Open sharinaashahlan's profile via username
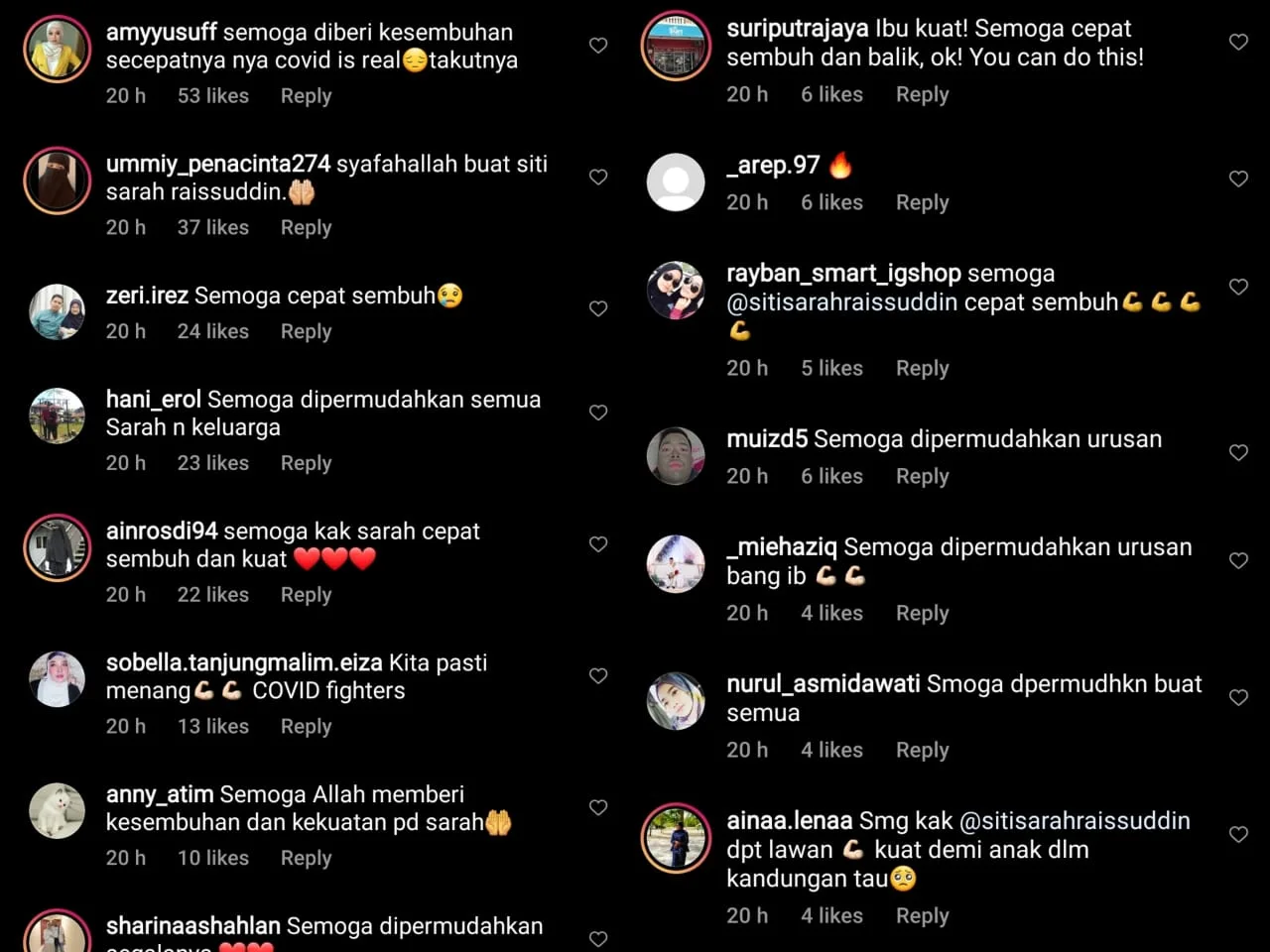Screen dimensions: 1270x952 tap(193, 926)
